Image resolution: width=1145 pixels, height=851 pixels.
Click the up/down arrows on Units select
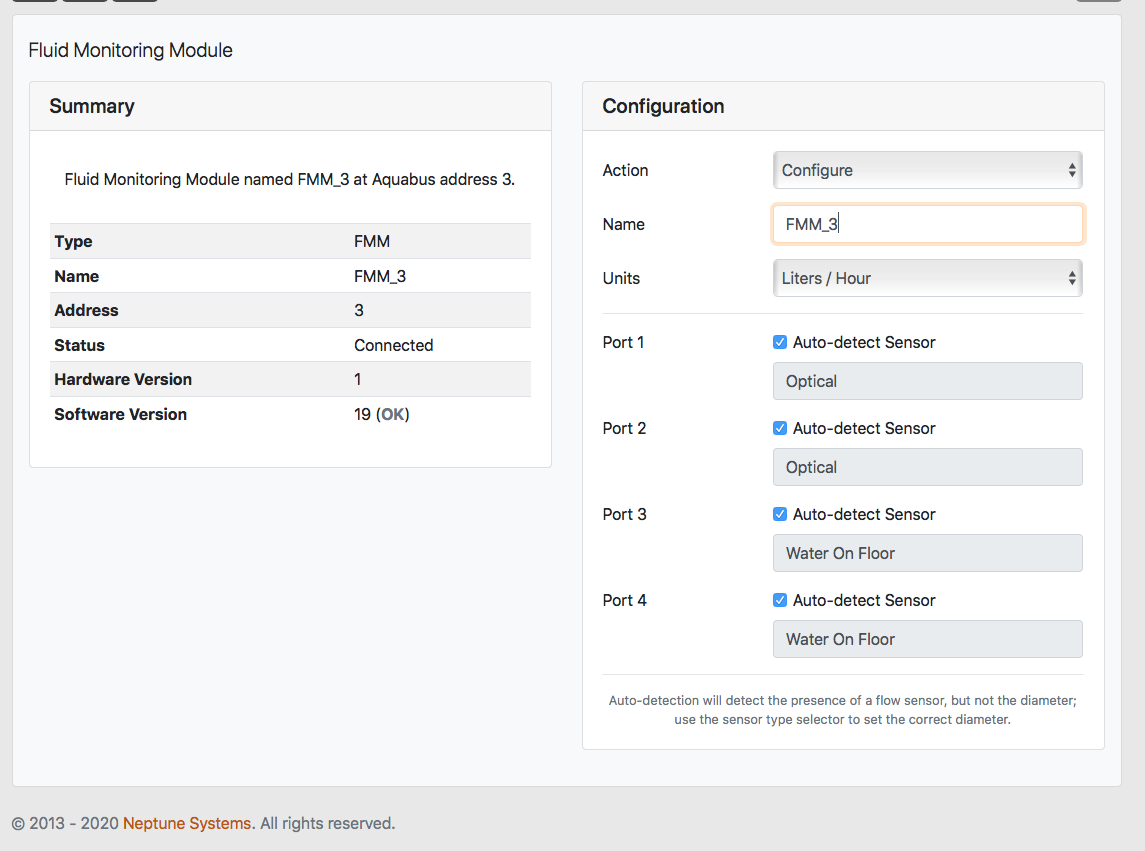(x=1072, y=278)
